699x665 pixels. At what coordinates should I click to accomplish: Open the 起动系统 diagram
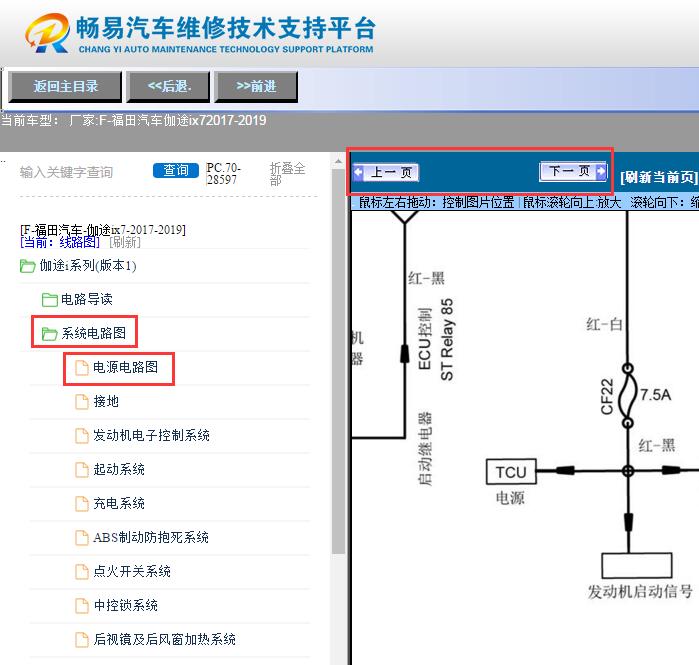tap(119, 469)
